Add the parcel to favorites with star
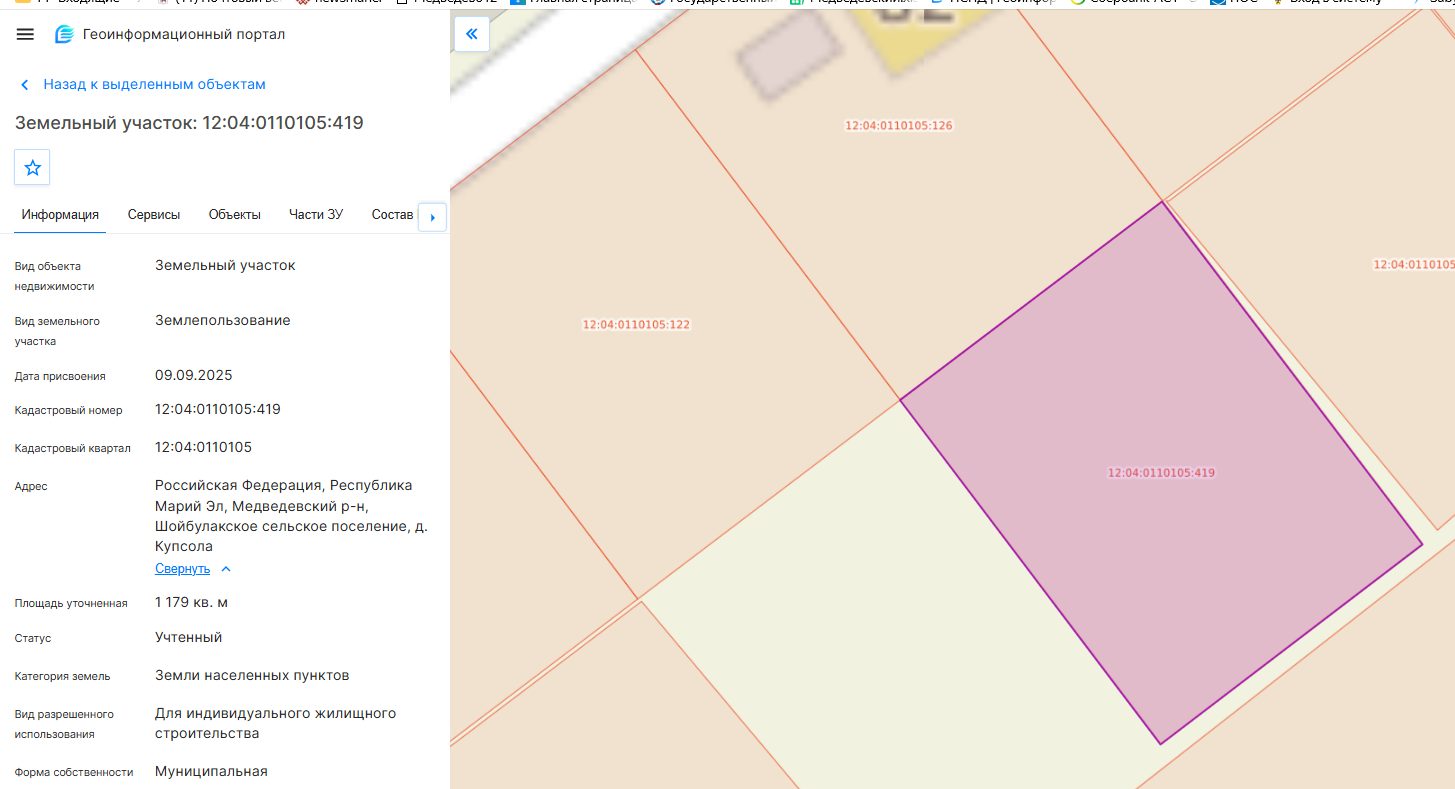 click(32, 167)
